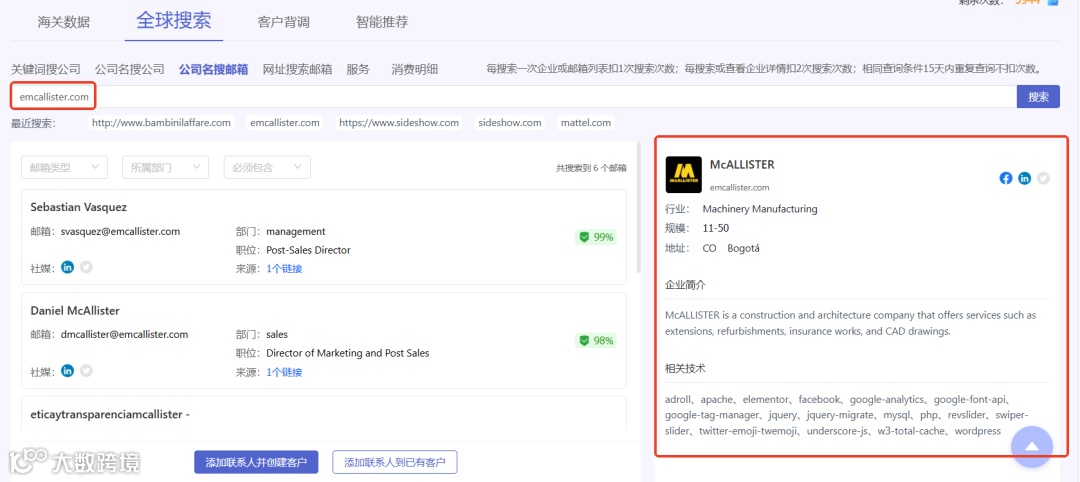Click recent search emcallister.com chip
This screenshot has height=482, width=1080.
click(285, 123)
